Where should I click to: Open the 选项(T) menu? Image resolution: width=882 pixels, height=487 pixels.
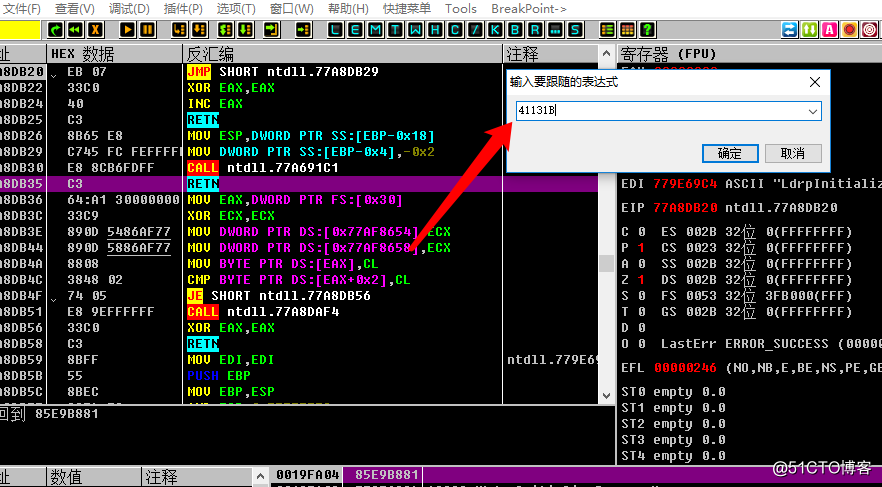pyautogui.click(x=236, y=9)
